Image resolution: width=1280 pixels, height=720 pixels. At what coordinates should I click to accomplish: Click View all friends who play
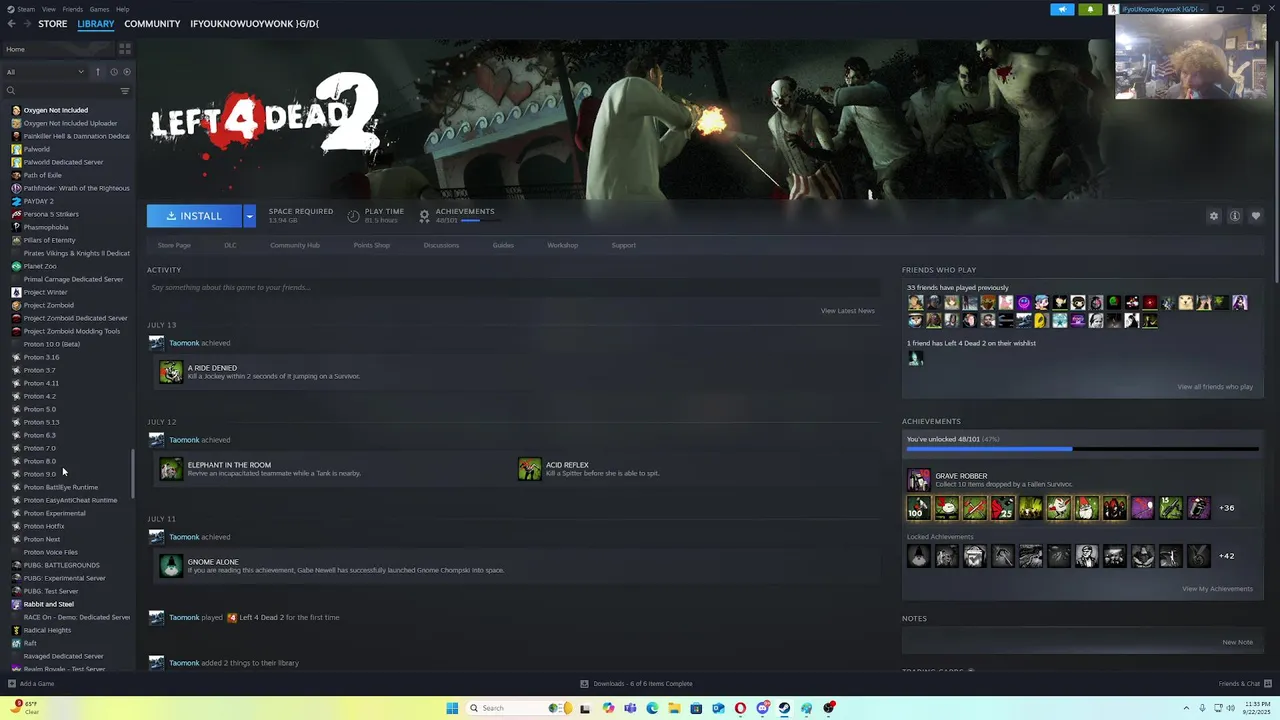1215,387
